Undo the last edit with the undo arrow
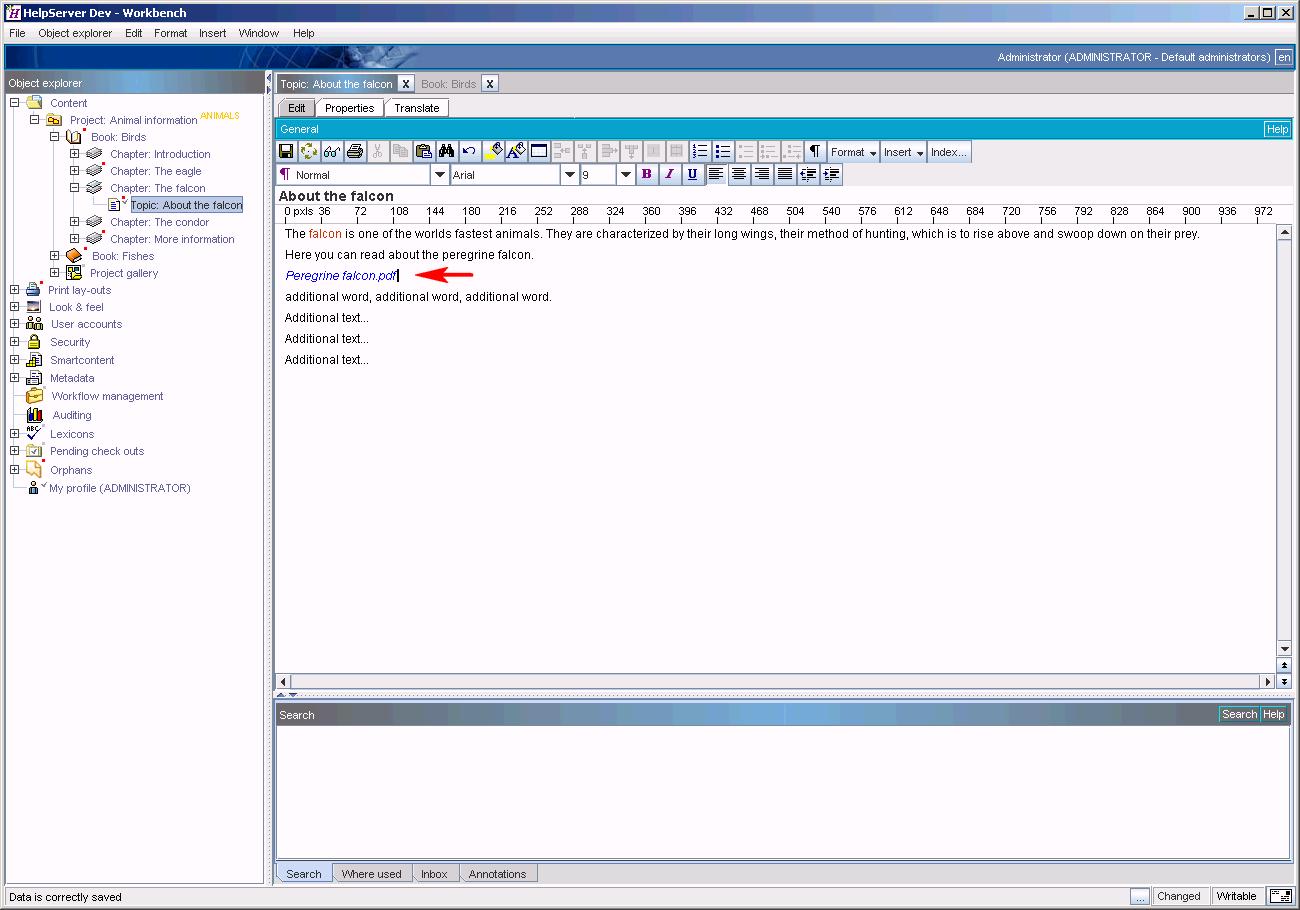Screen dimensions: 1300x910 click(x=470, y=152)
